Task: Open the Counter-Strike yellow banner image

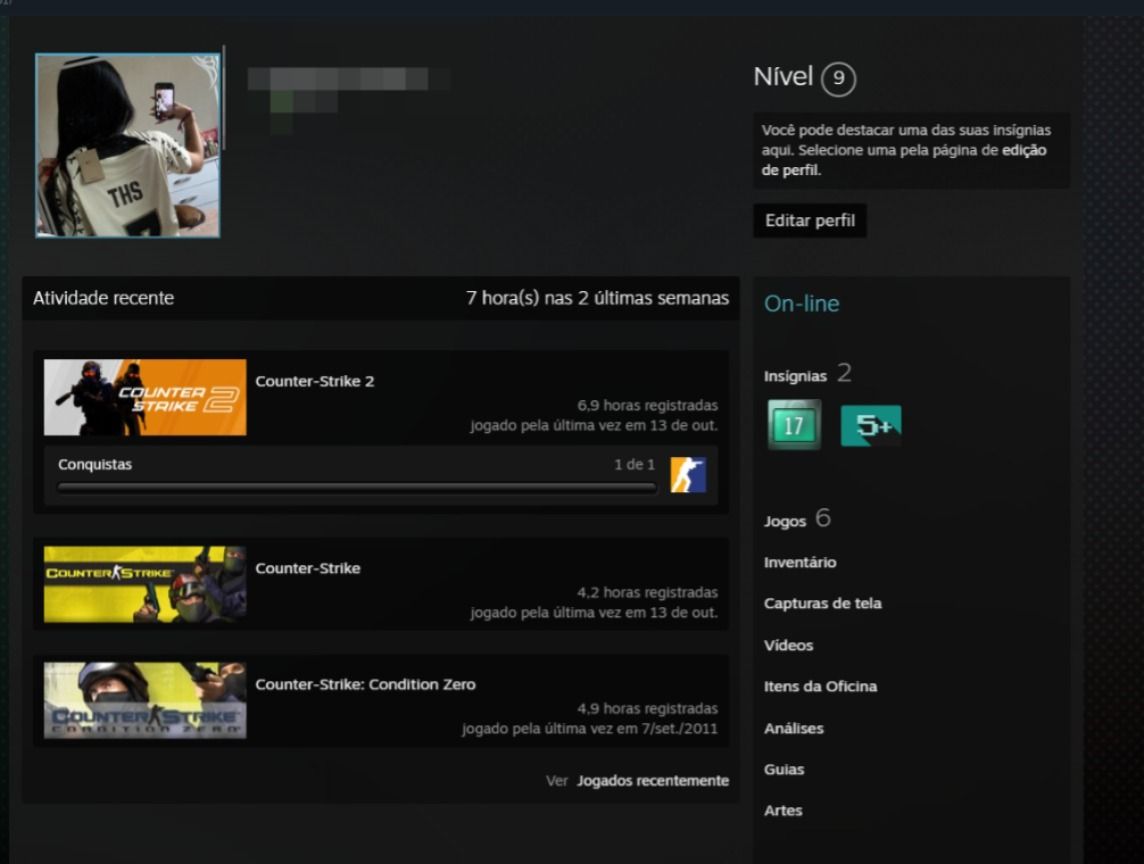Action: [145, 585]
